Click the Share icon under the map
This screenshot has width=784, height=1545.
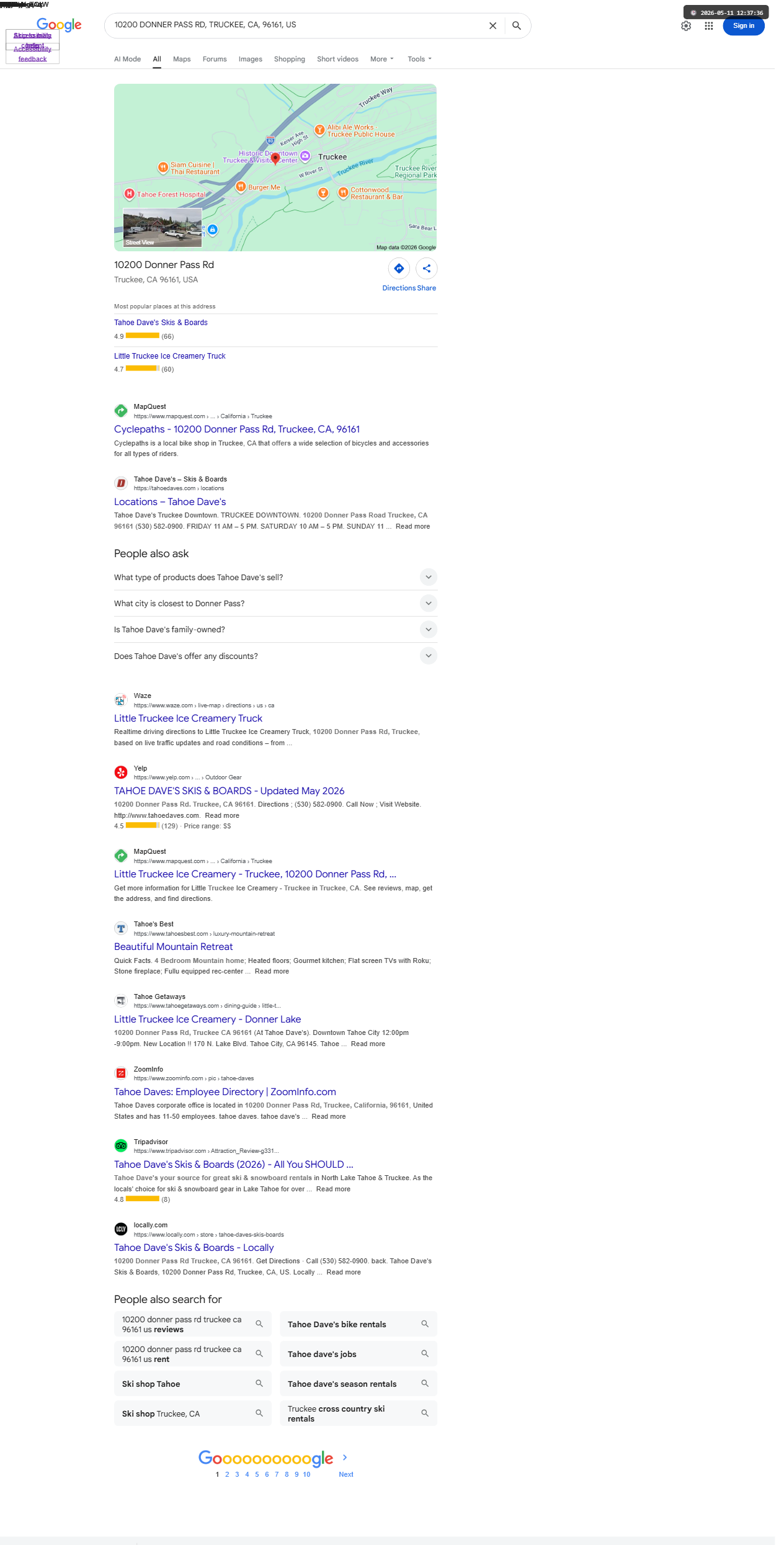click(427, 269)
